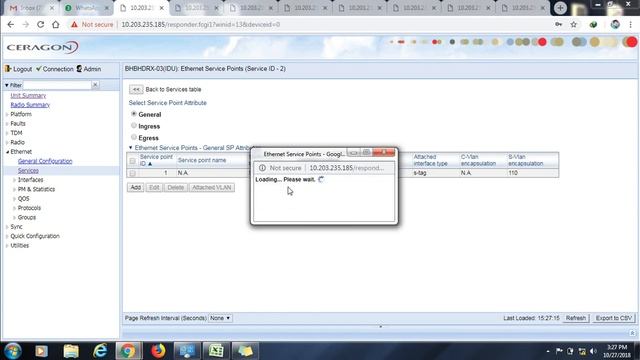Collapse the Ethernet Service Points General section
This screenshot has height=360, width=640.
pyautogui.click(x=131, y=148)
